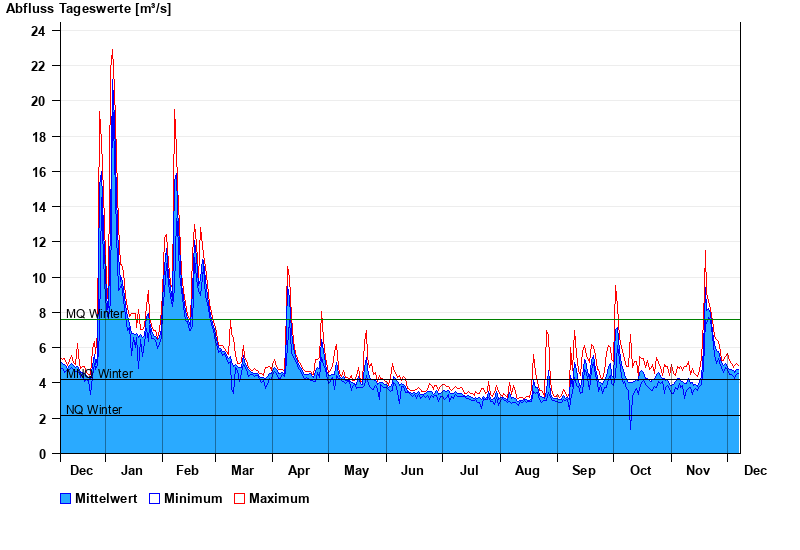Select the Jan month label on x-axis
This screenshot has height=550, width=800.
click(131, 471)
